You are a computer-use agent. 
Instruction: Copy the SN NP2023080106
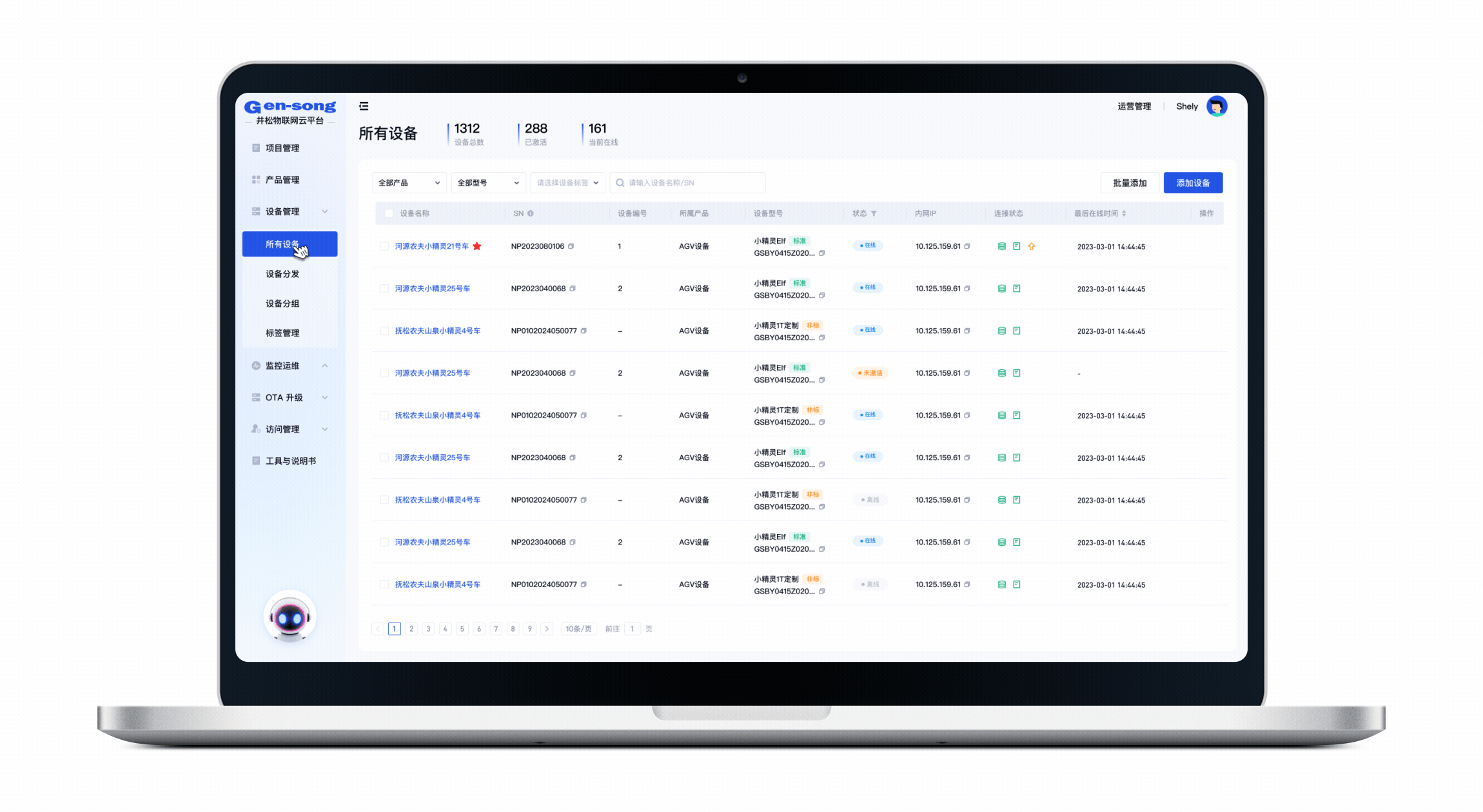pyautogui.click(x=571, y=246)
